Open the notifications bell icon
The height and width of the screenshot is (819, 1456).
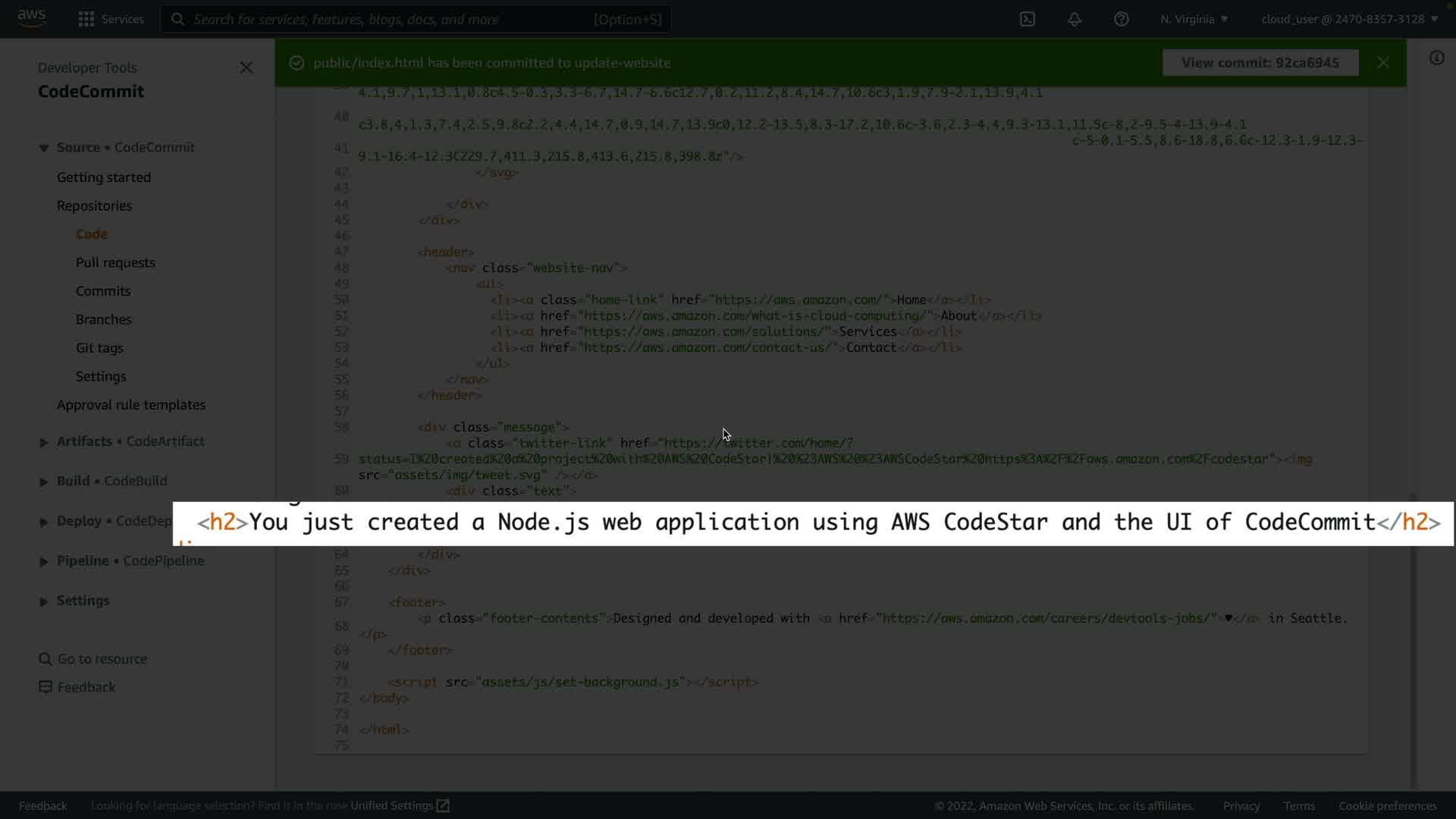pos(1075,19)
